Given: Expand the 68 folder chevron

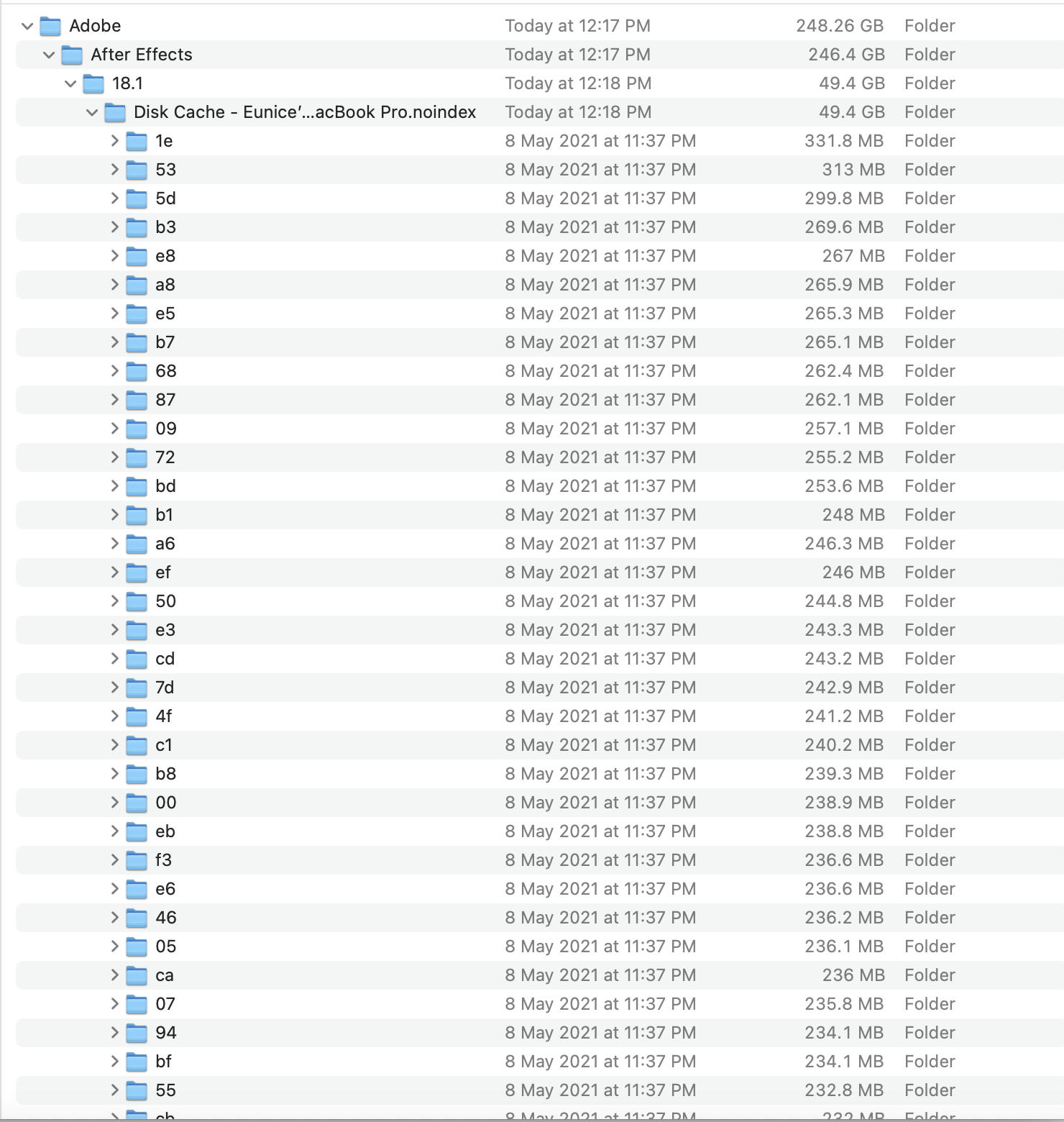Looking at the screenshot, I should click(x=114, y=371).
